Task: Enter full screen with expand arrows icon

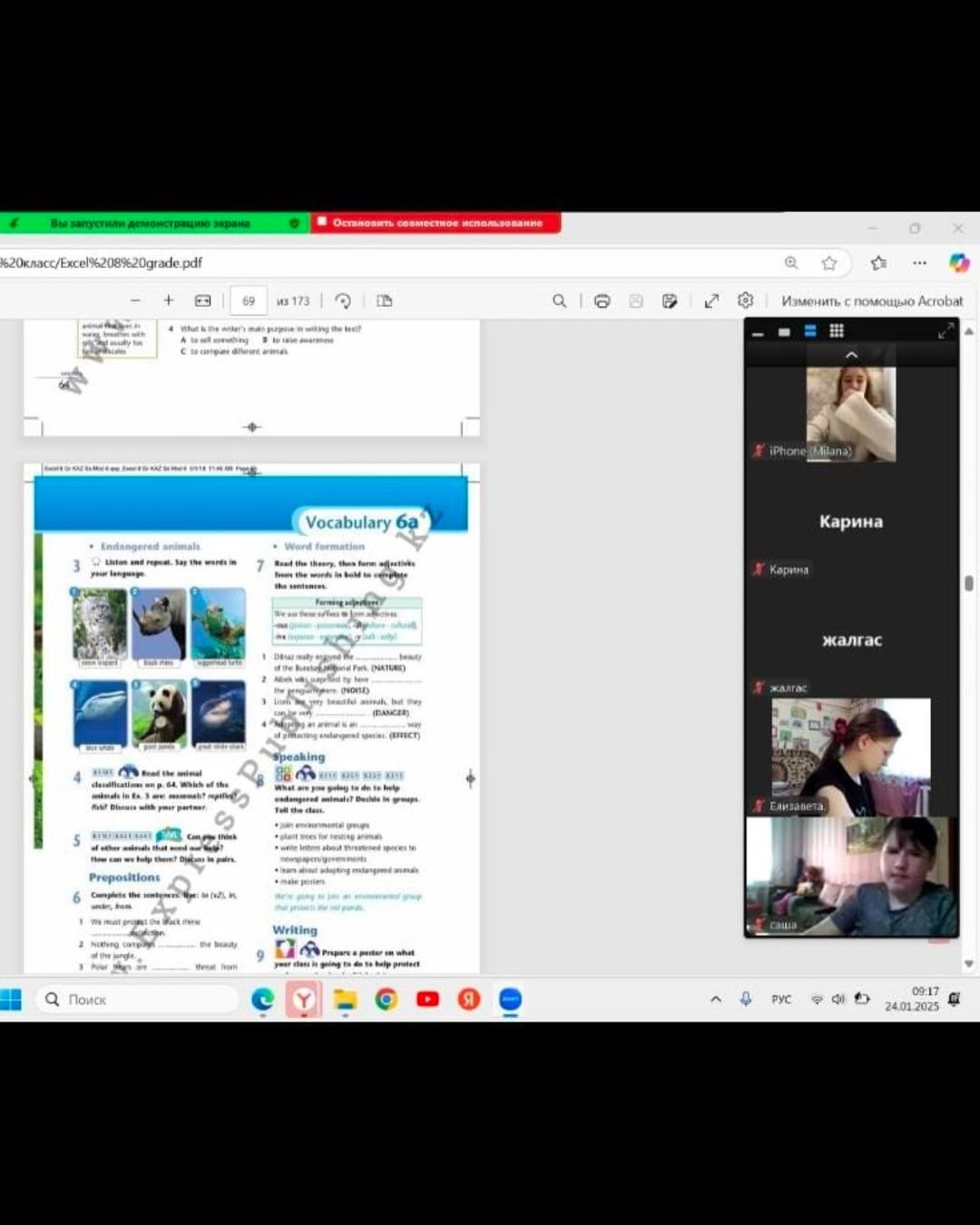Action: [x=711, y=301]
